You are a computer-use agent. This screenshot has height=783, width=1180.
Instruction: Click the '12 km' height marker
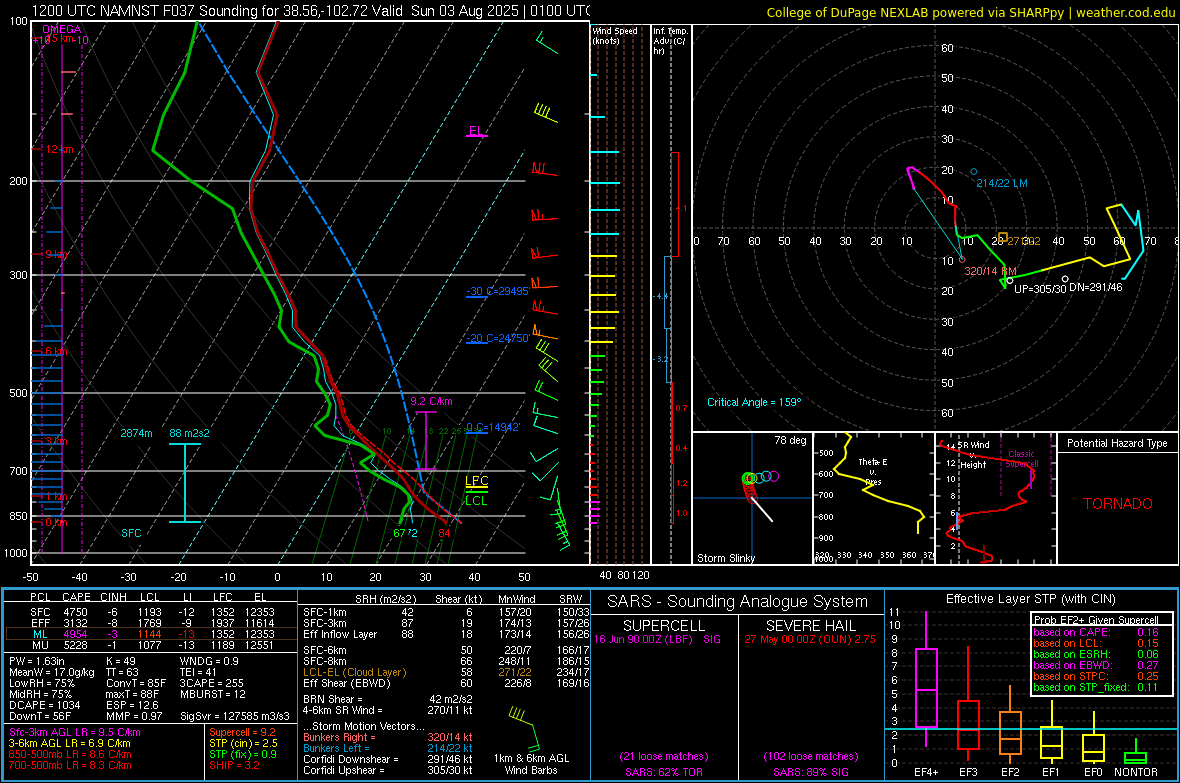point(59,149)
